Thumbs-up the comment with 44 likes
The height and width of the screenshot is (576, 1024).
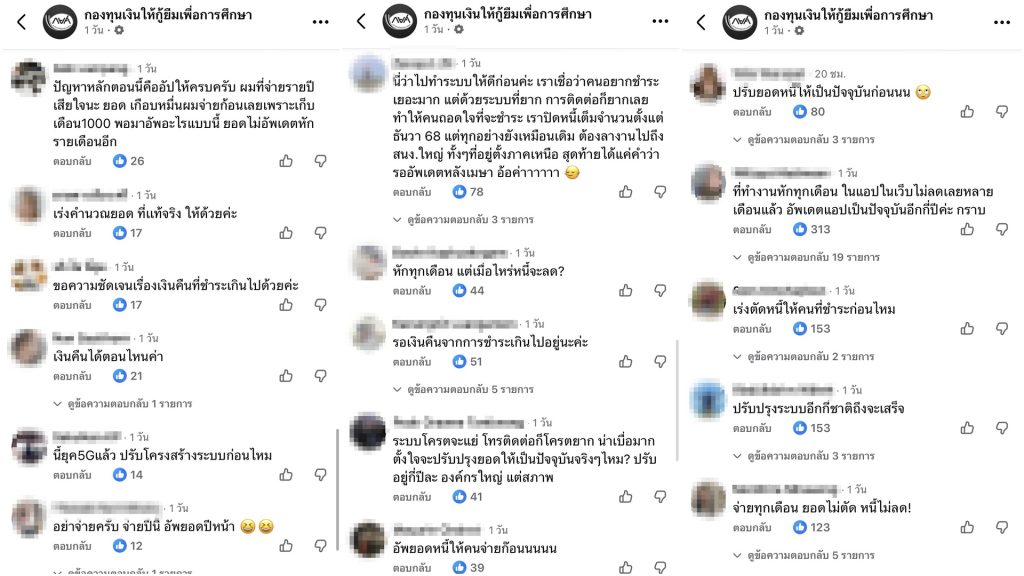coord(626,291)
